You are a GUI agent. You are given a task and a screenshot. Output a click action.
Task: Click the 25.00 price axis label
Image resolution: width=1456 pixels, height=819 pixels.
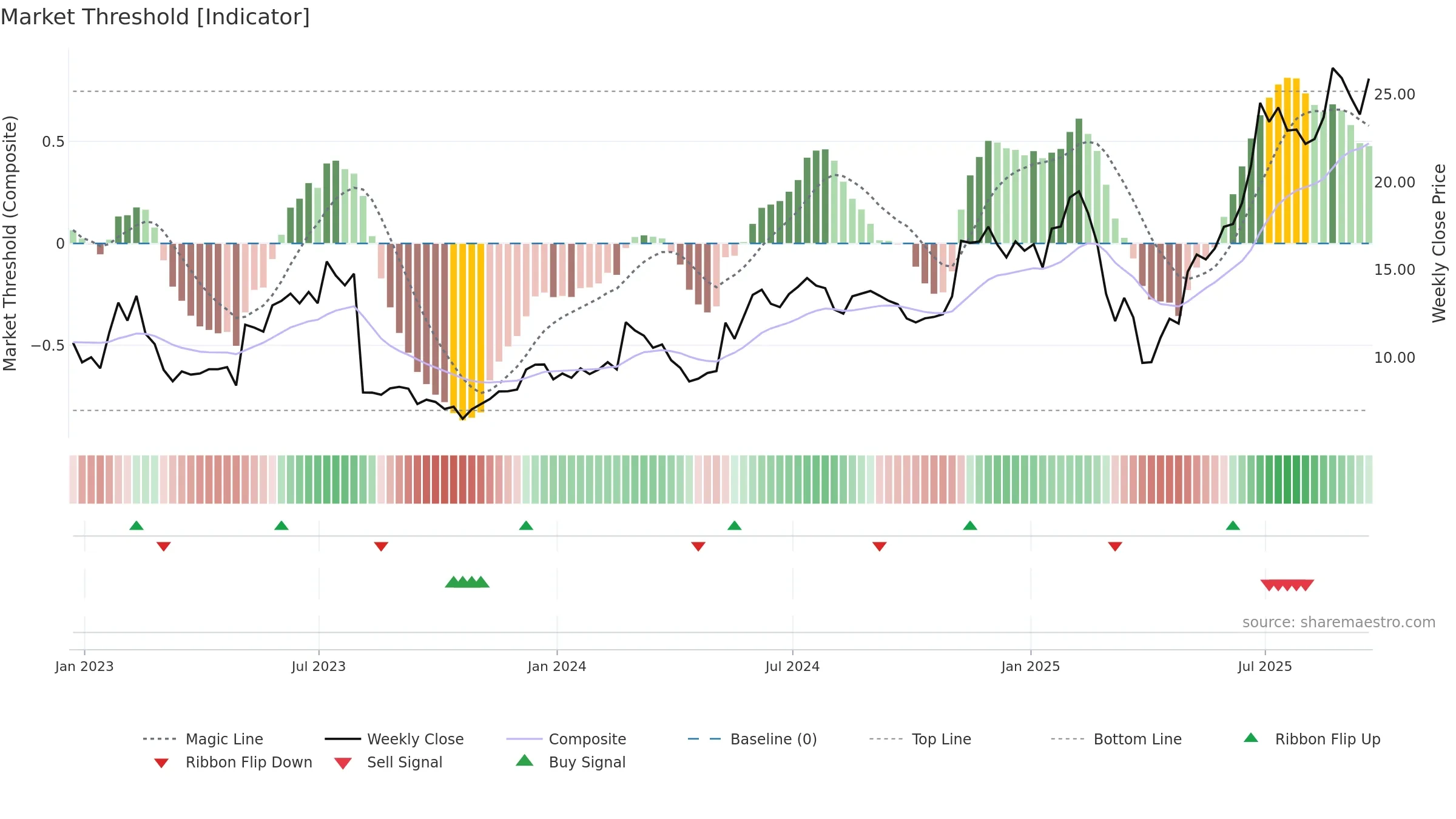1395,95
